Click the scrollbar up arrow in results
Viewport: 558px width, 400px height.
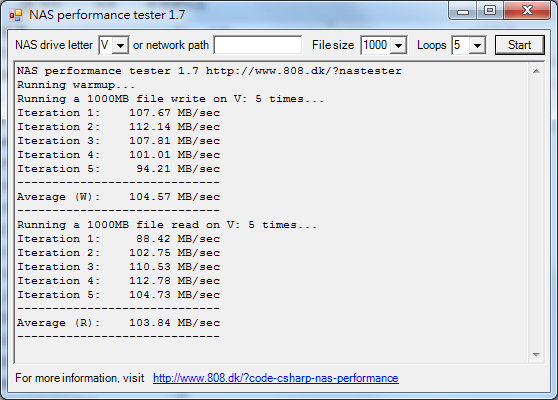click(x=536, y=71)
